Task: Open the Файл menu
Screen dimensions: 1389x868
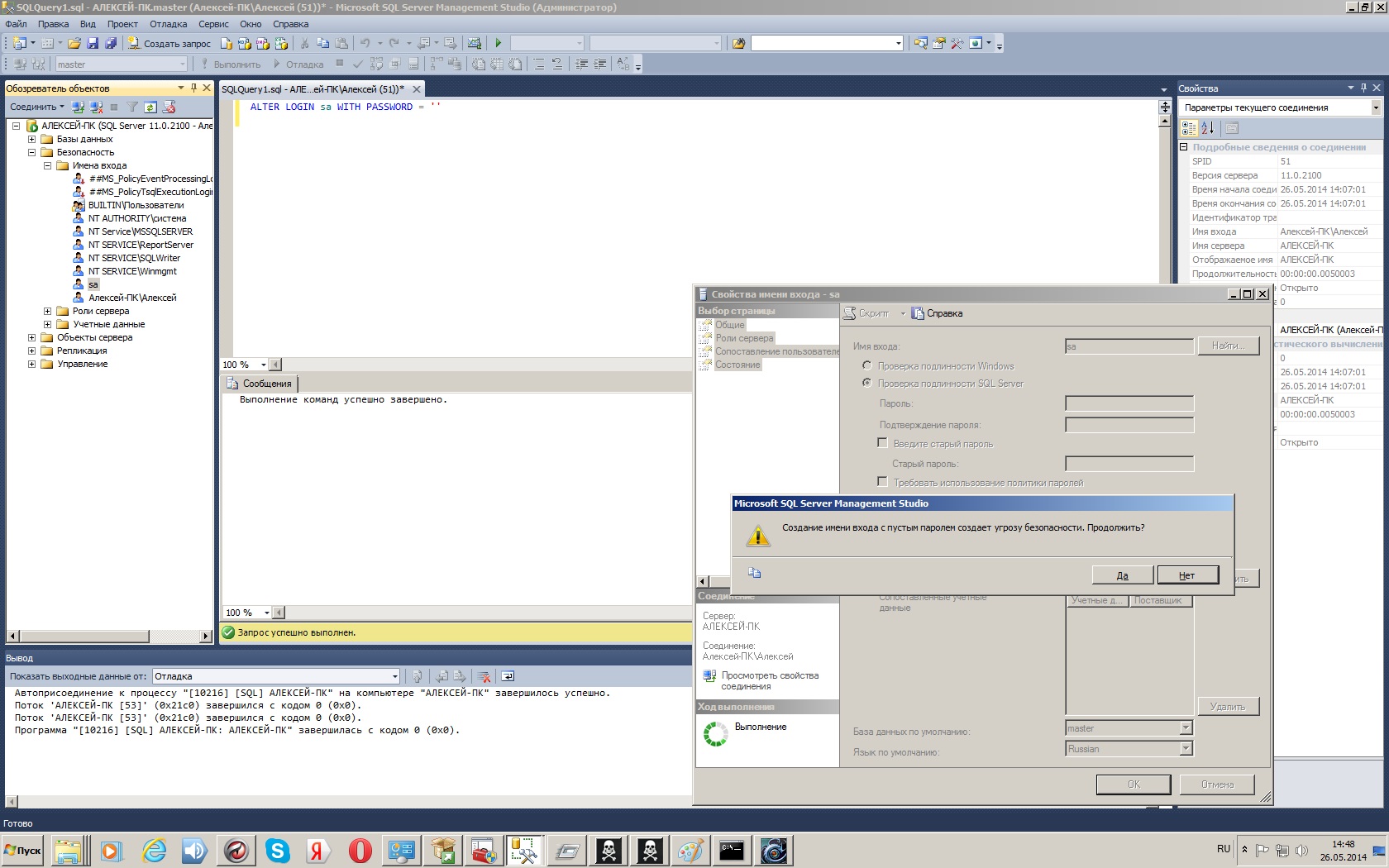Action: click(16, 24)
